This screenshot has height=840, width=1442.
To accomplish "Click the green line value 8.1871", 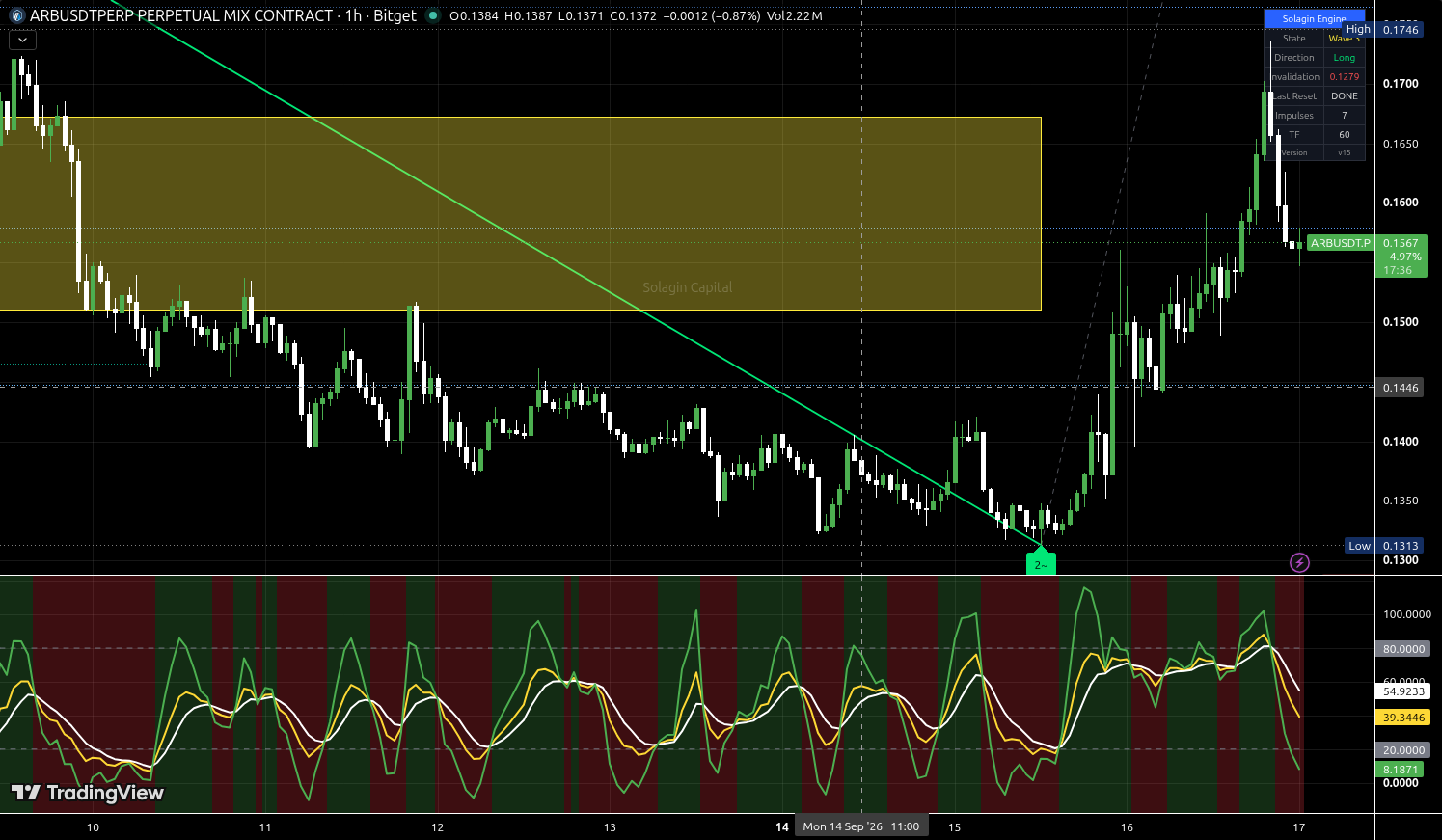I will (x=1400, y=770).
